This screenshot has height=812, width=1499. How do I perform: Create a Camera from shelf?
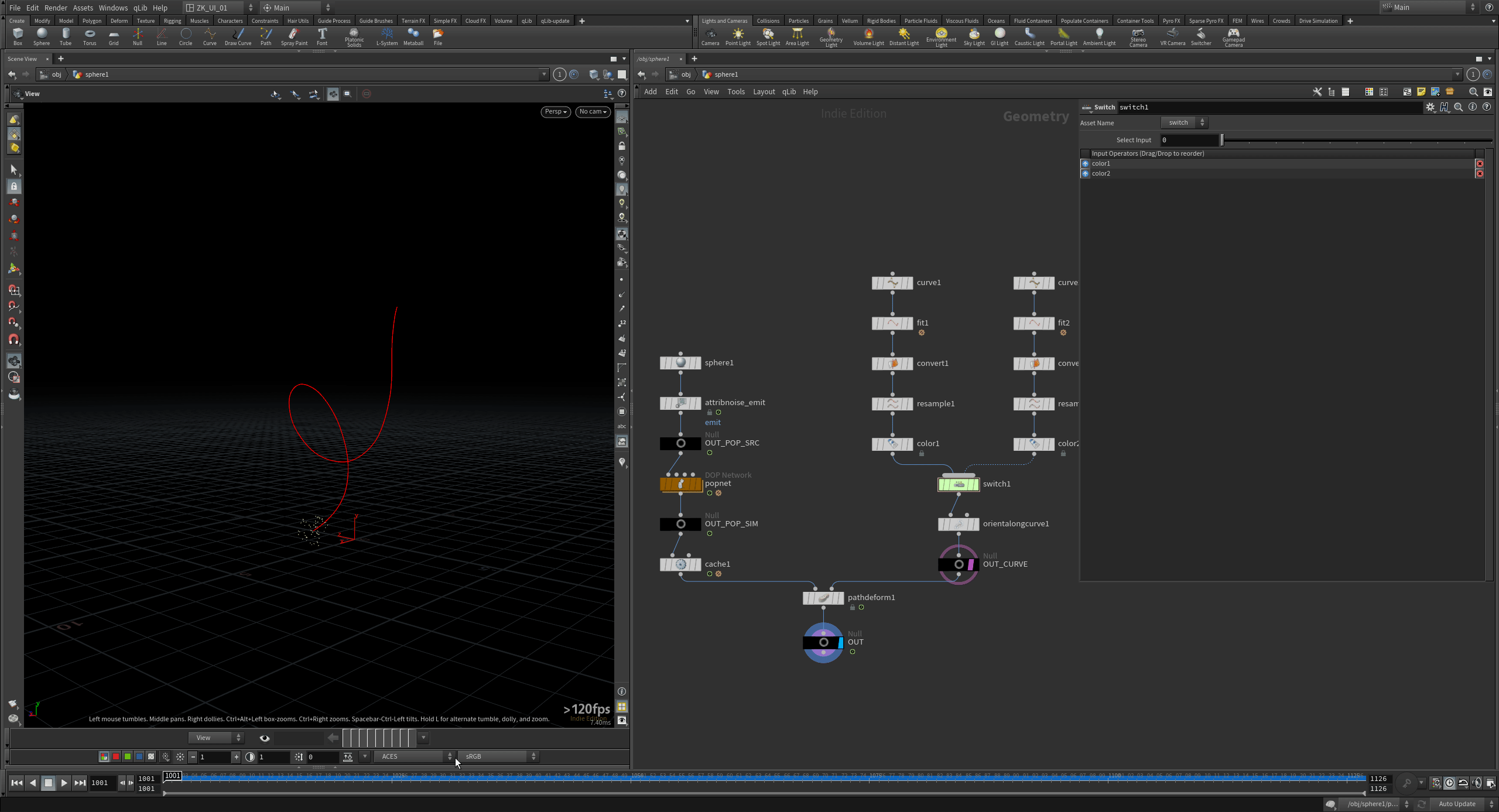(710, 36)
